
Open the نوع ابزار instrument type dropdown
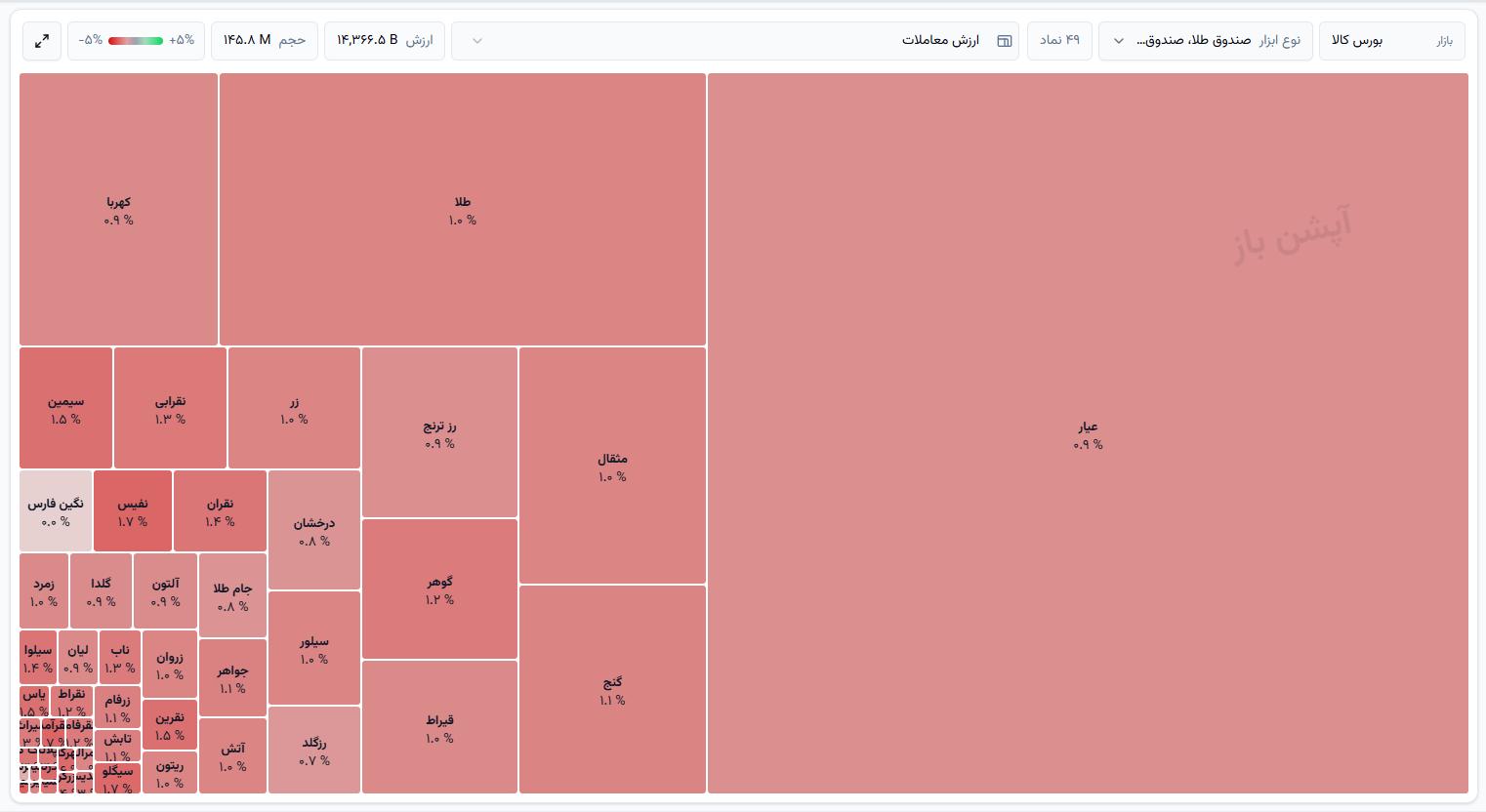[1206, 41]
